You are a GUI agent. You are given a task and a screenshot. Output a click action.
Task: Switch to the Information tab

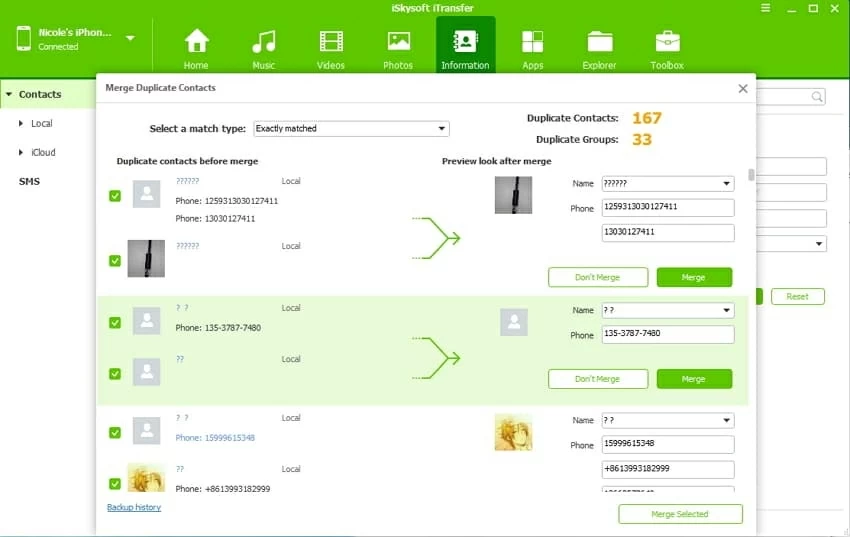[465, 47]
